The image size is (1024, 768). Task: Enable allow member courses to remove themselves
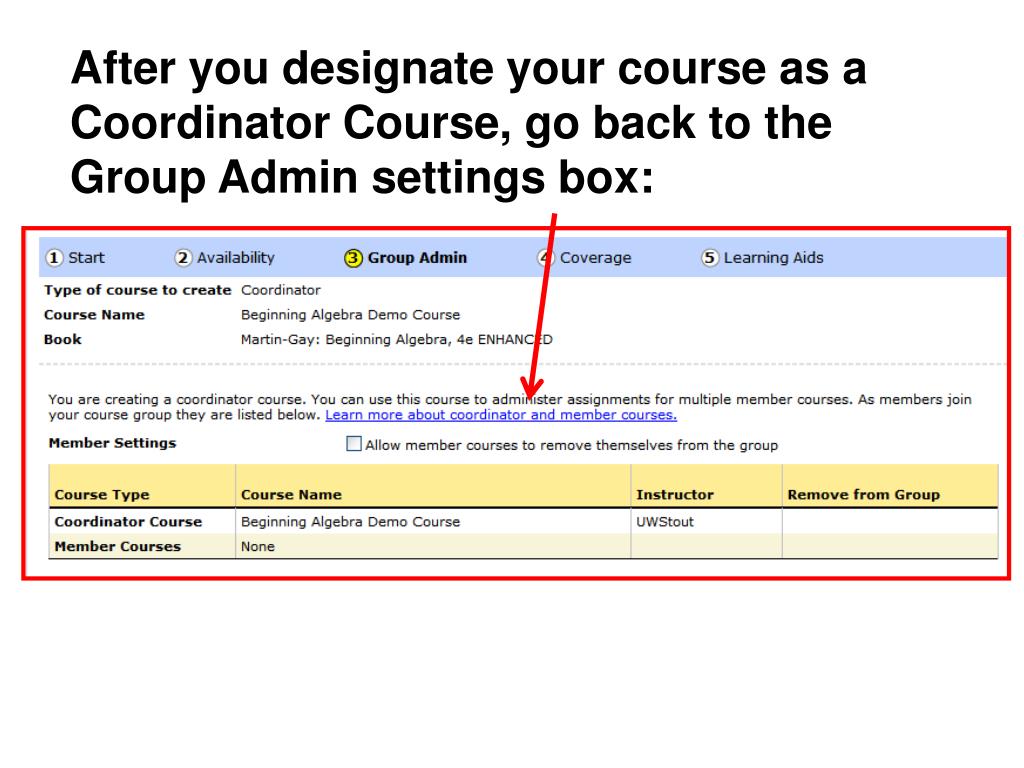click(353, 444)
